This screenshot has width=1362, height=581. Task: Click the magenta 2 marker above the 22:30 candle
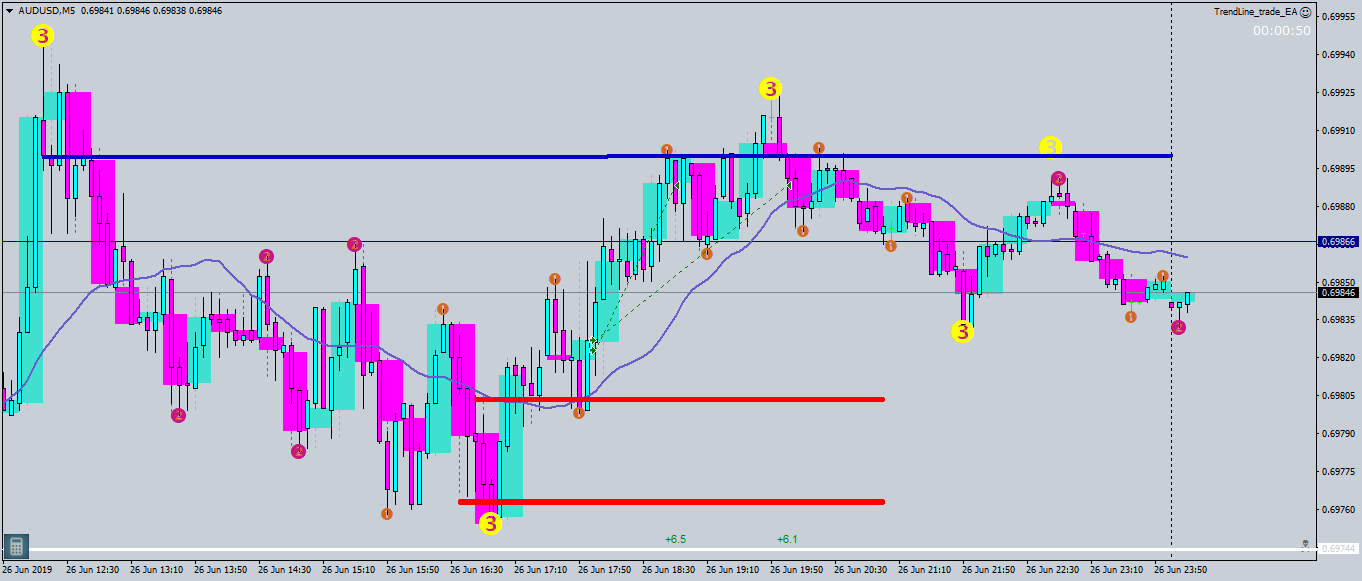[x=1059, y=179]
